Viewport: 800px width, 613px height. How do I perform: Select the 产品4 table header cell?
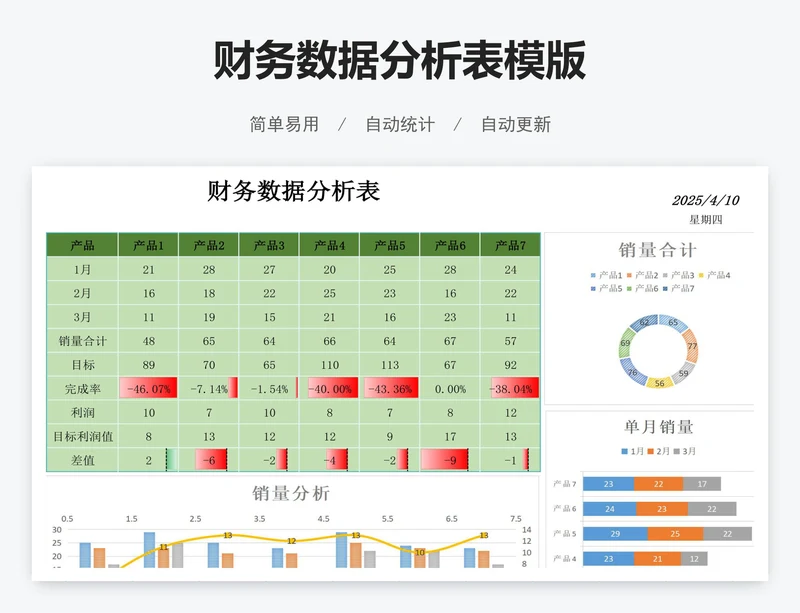pos(329,246)
